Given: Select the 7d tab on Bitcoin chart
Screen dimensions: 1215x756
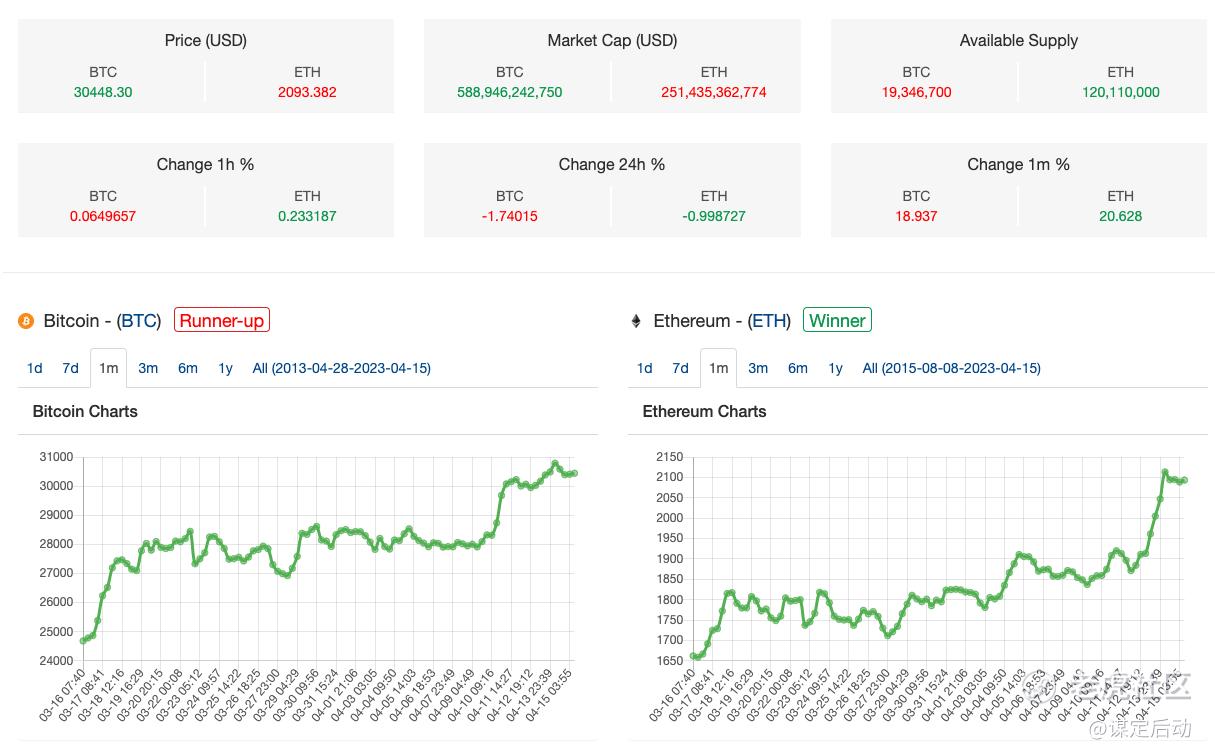Looking at the screenshot, I should click(x=70, y=368).
